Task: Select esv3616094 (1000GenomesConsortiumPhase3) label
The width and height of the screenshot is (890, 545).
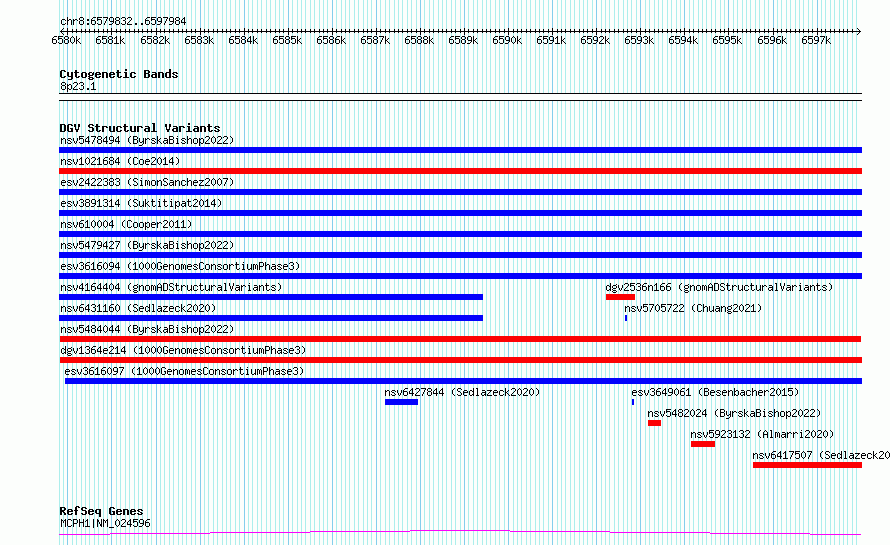Action: click(x=180, y=266)
